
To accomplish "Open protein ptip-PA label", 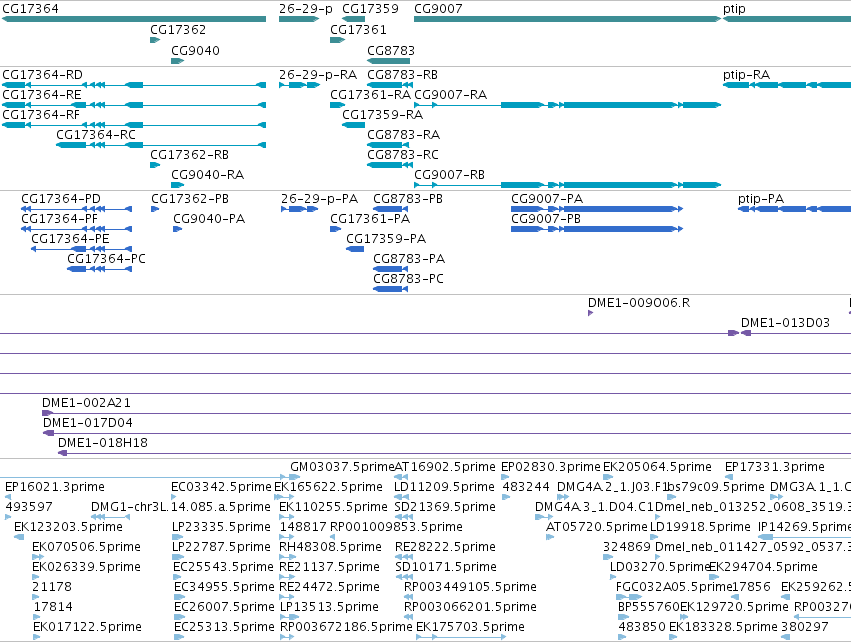I will tap(761, 199).
